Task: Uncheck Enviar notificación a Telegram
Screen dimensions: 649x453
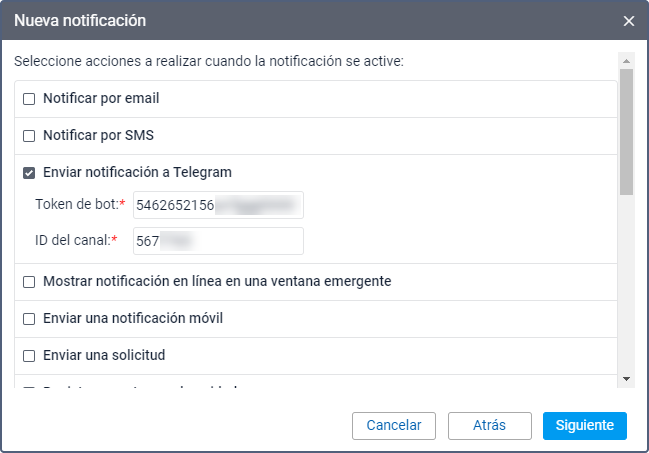Action: [29, 173]
